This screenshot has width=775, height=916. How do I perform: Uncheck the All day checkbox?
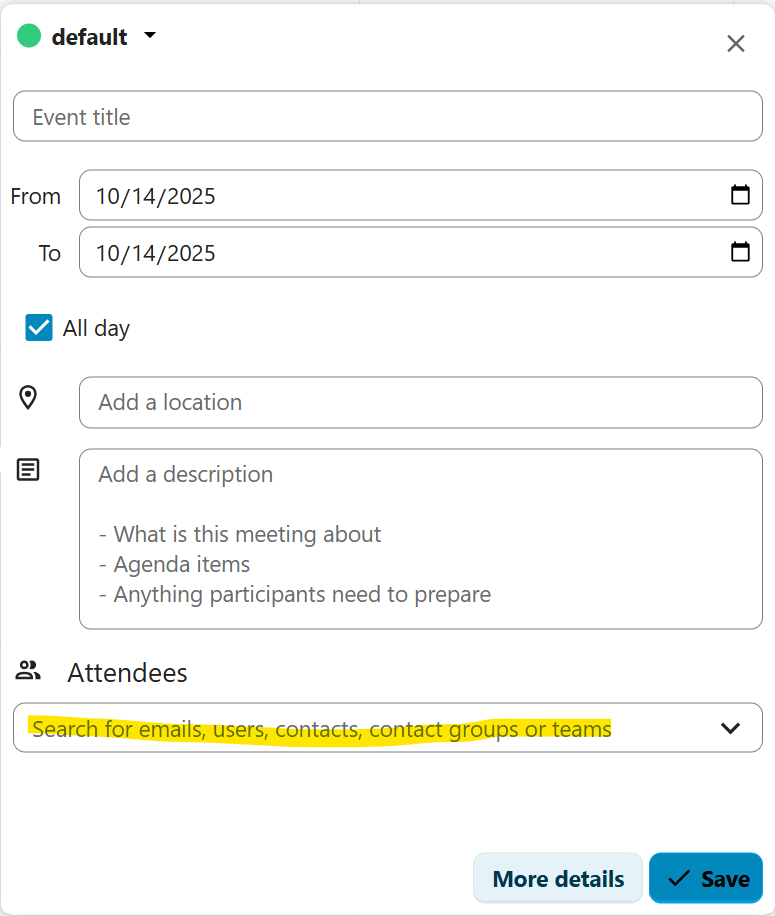coord(39,328)
